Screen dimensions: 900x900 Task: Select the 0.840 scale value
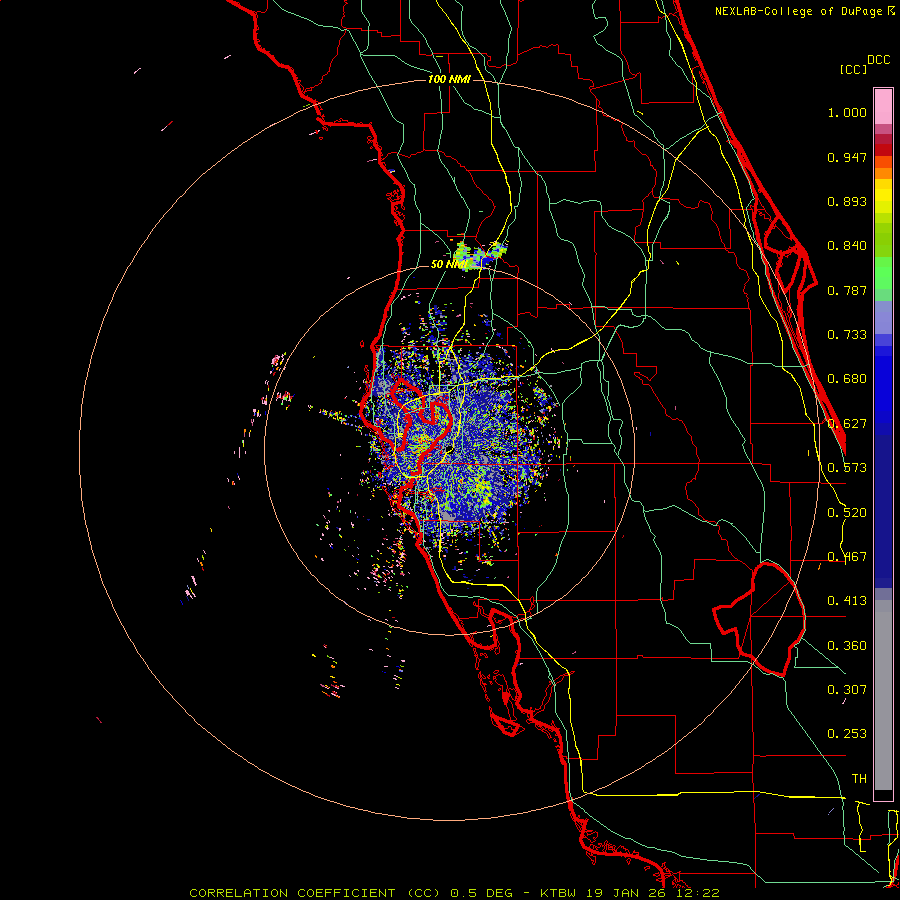(x=847, y=246)
